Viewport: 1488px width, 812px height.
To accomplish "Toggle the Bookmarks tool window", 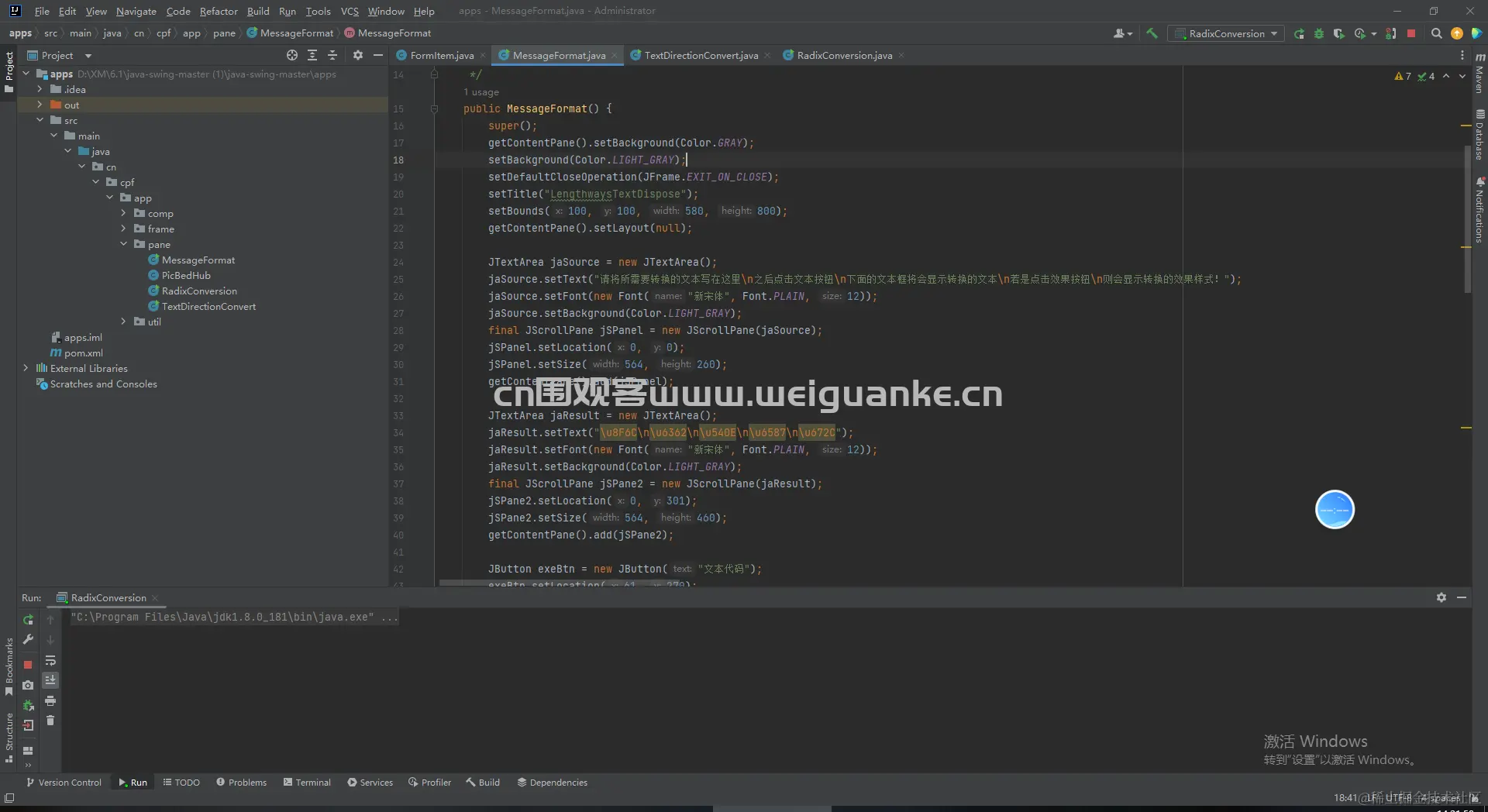I will (9, 666).
